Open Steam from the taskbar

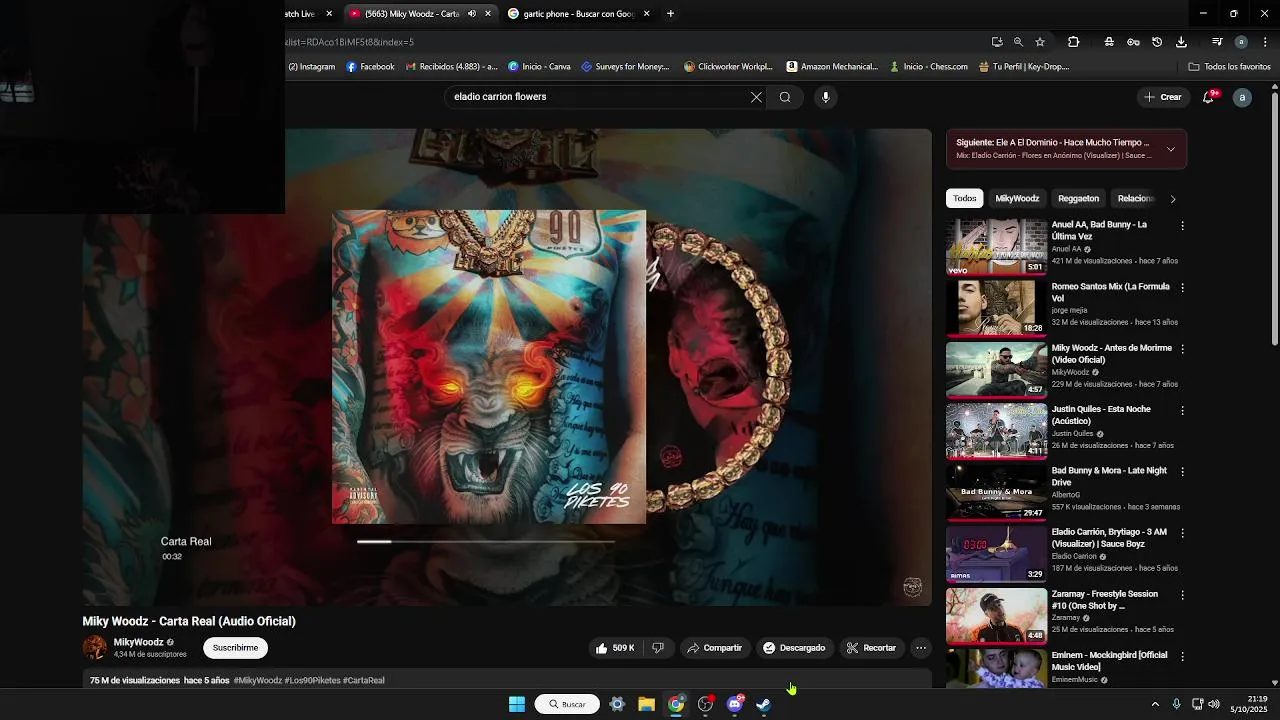(x=764, y=704)
